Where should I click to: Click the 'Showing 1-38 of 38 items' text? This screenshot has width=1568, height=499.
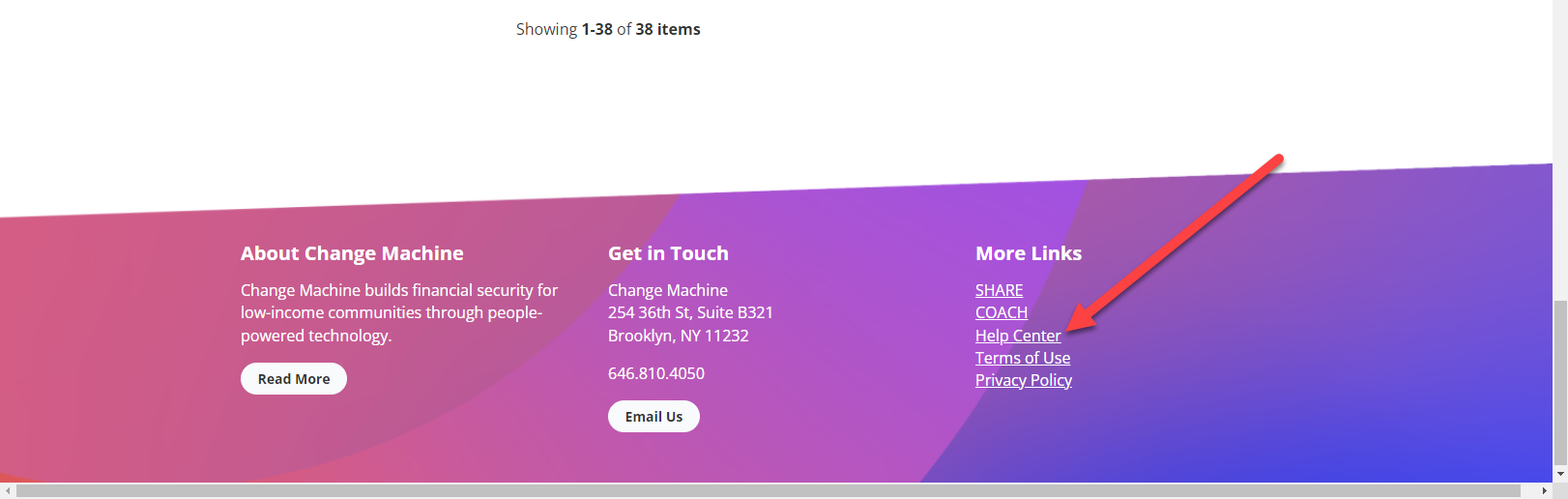(608, 29)
